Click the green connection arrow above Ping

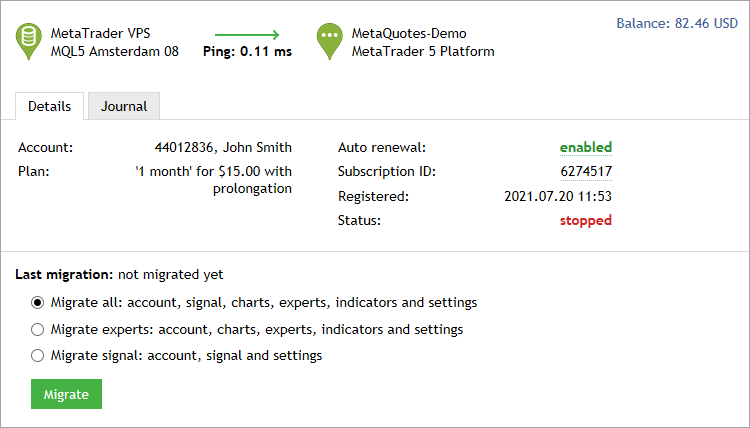pyautogui.click(x=247, y=34)
